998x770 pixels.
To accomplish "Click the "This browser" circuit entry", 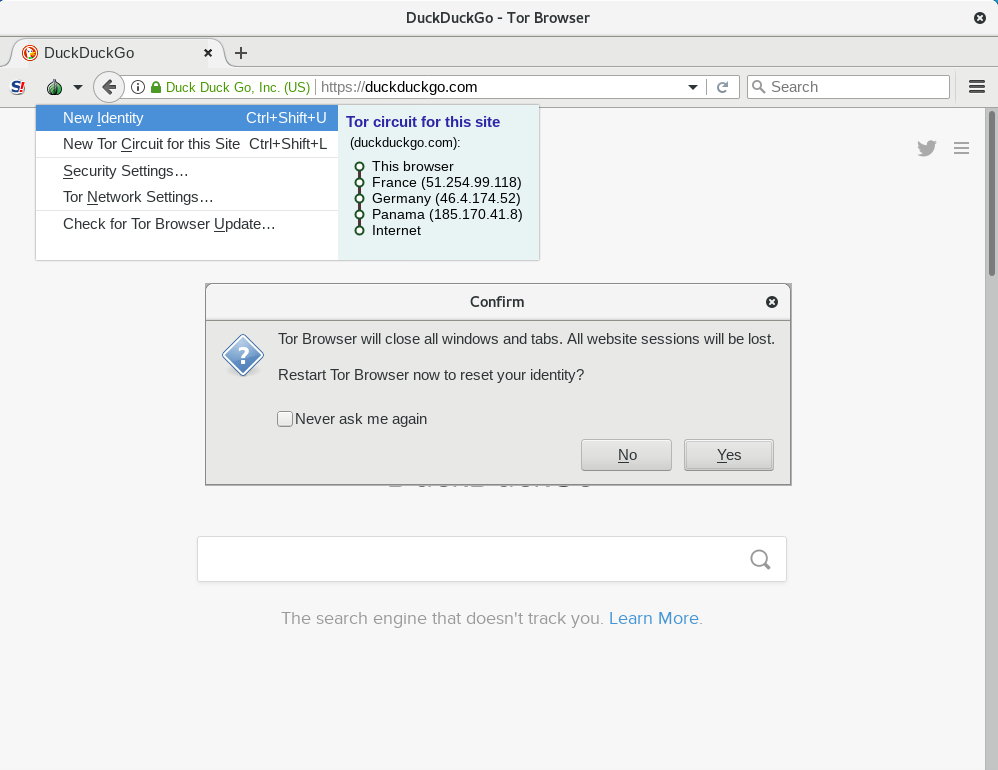I will click(x=412, y=167).
